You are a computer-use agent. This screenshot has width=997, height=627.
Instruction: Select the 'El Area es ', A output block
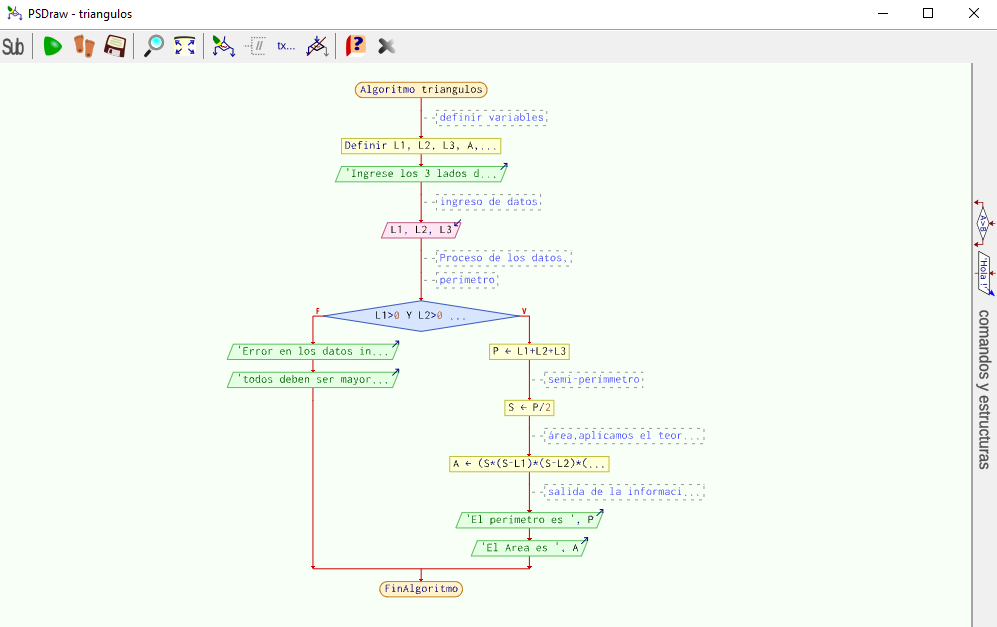[529, 548]
